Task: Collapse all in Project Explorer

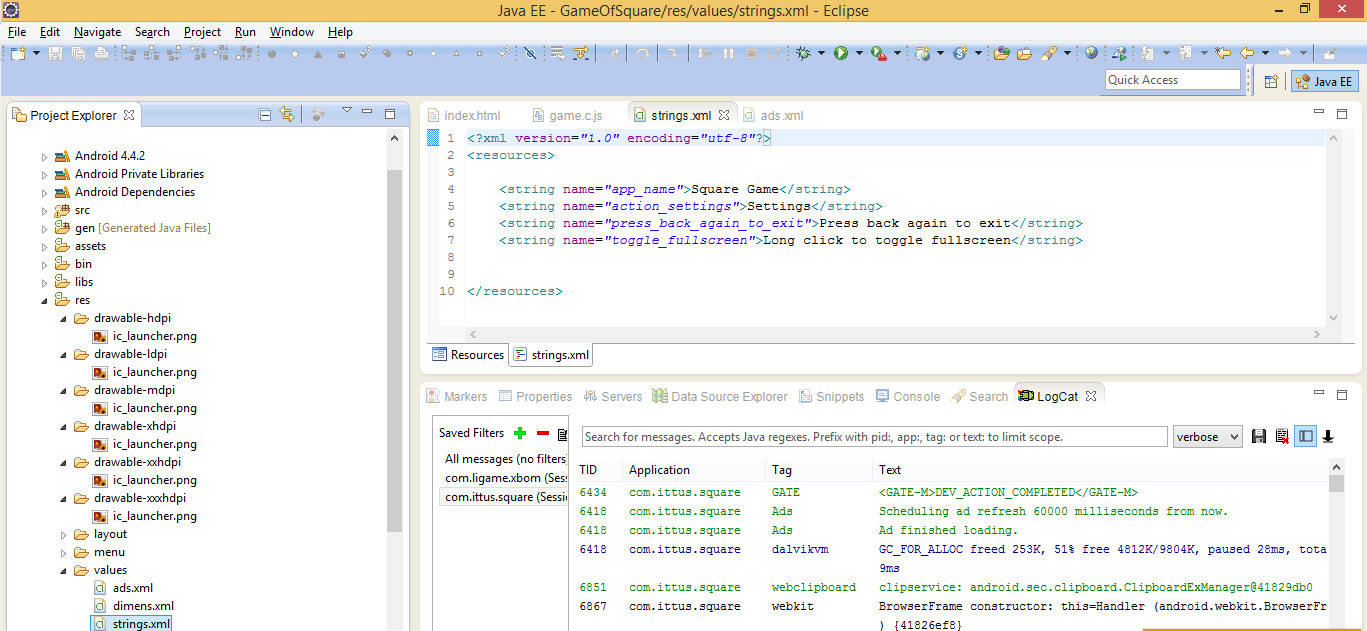Action: [x=265, y=115]
